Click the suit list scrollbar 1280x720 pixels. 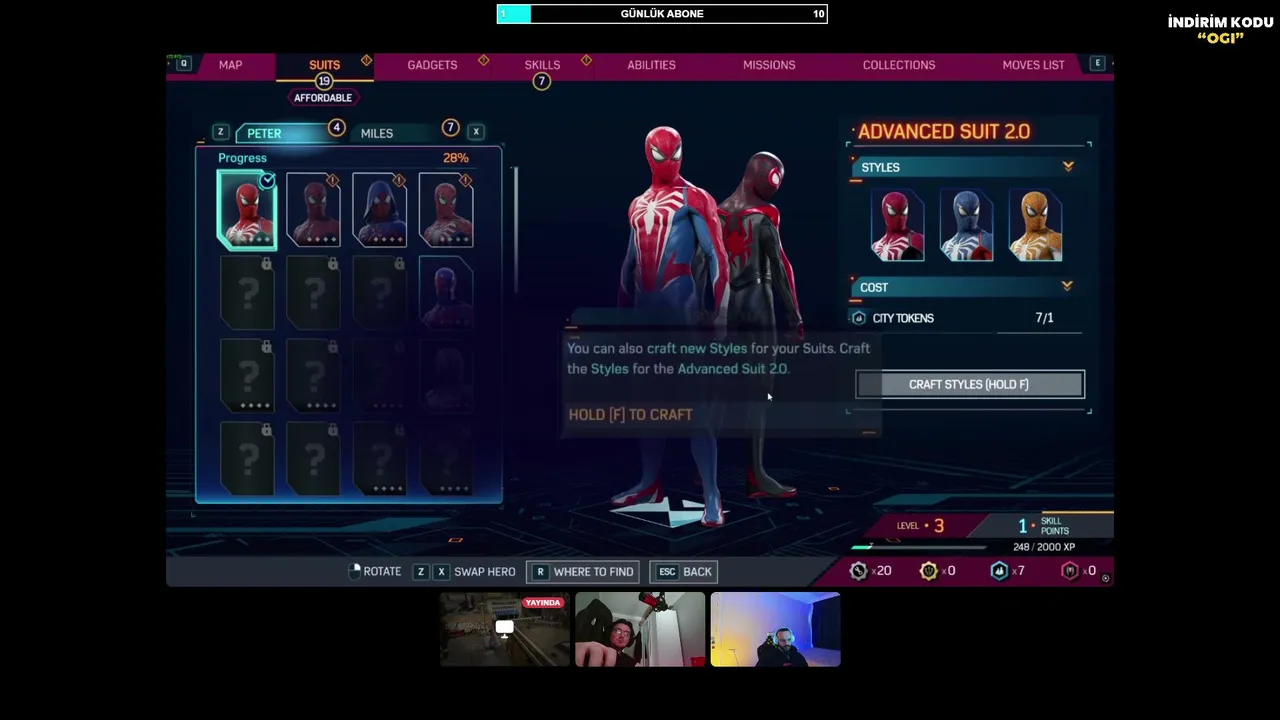pyautogui.click(x=514, y=231)
